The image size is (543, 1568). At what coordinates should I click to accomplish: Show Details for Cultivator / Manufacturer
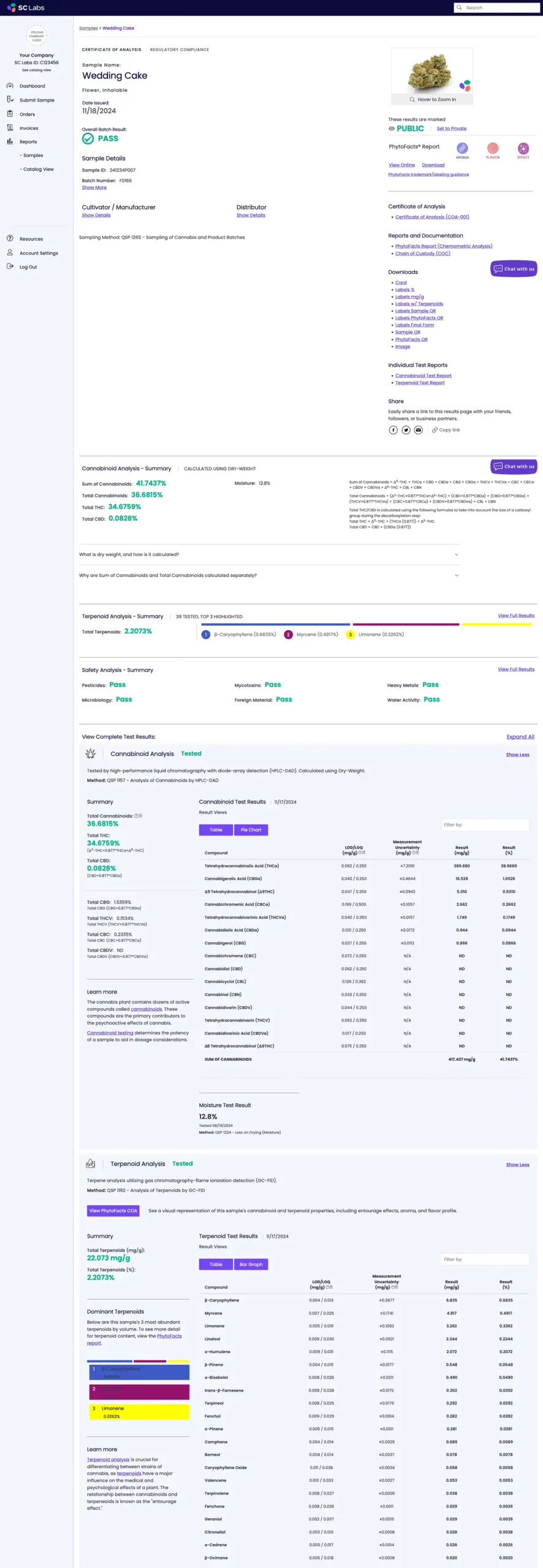96,215
